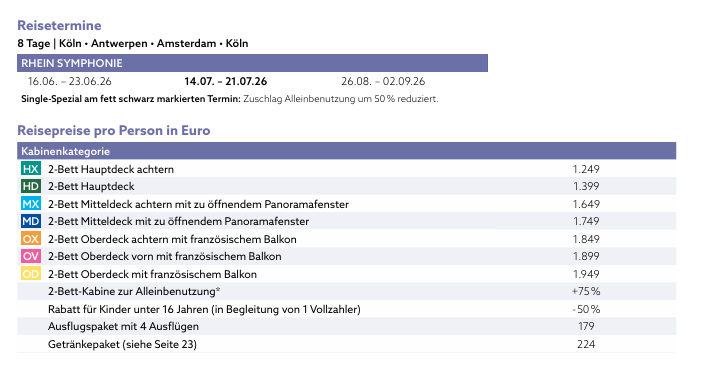The width and height of the screenshot is (703, 377).
Task: Click the +75% Alleinbenutzung surcharge value
Action: coord(586,291)
